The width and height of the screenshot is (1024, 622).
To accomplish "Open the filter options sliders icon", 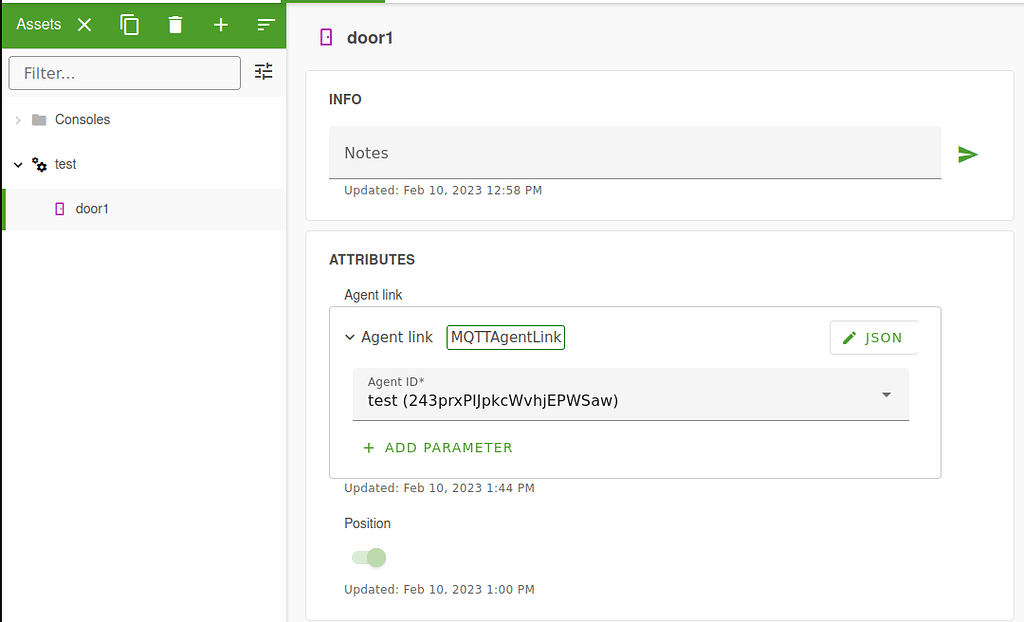I will tap(263, 71).
